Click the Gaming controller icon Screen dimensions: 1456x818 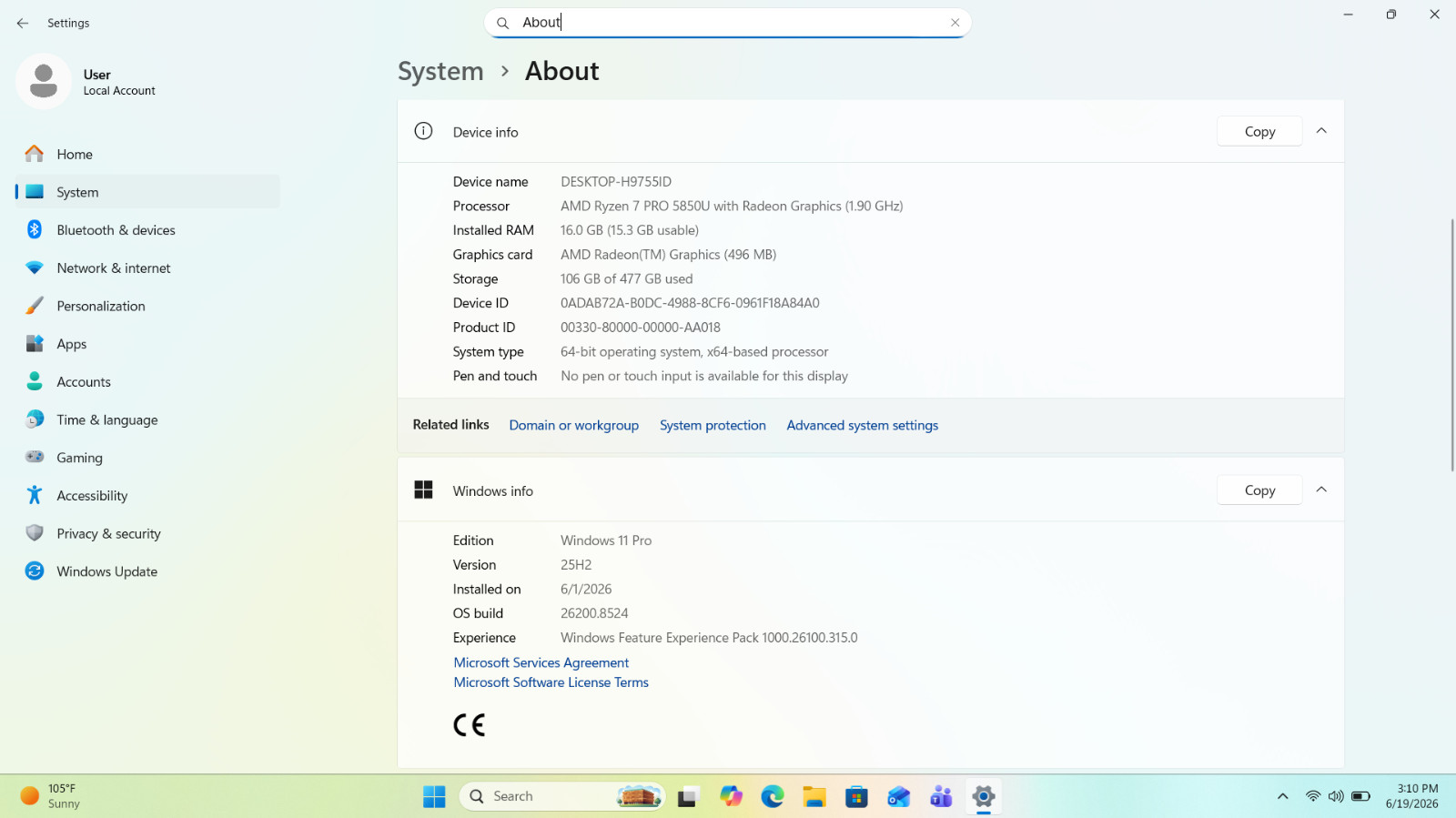tap(35, 457)
